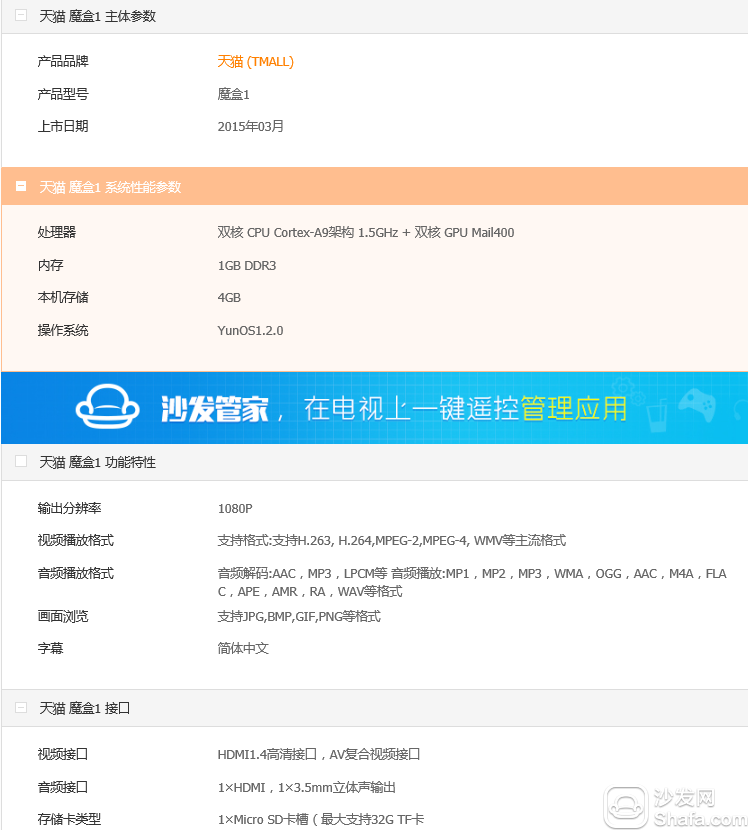The image size is (748, 830).
Task: Click the 魔盒1 model value
Action: [233, 94]
